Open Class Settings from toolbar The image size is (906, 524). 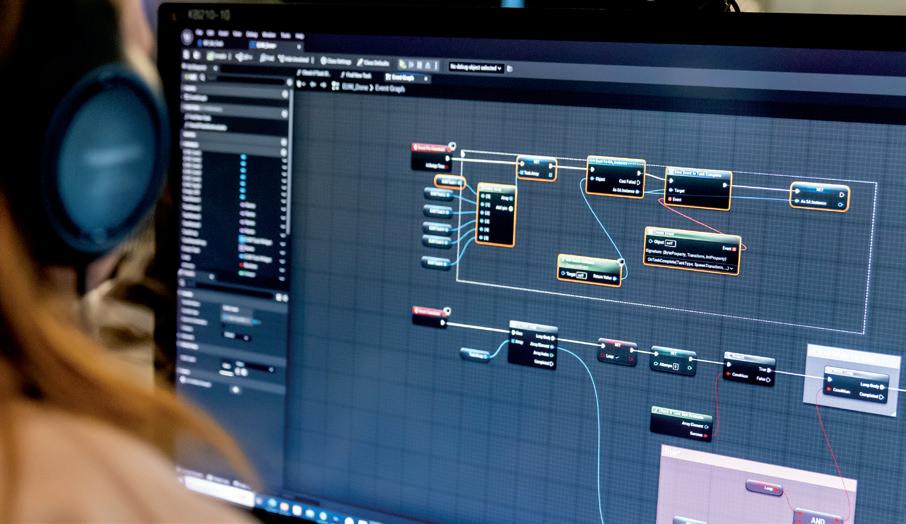(x=336, y=61)
